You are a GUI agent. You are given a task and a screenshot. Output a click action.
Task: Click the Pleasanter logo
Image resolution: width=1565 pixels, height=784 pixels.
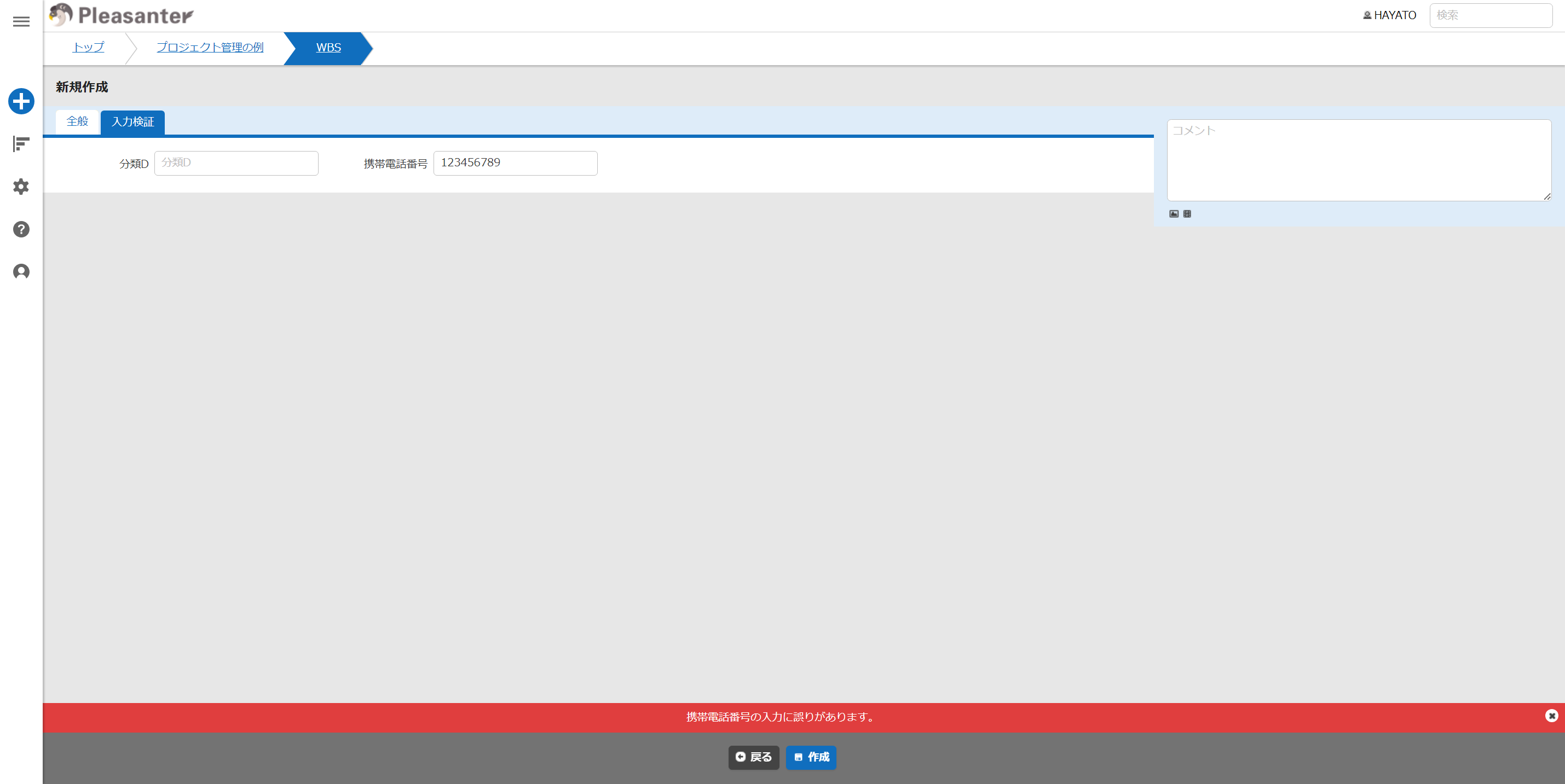121,15
